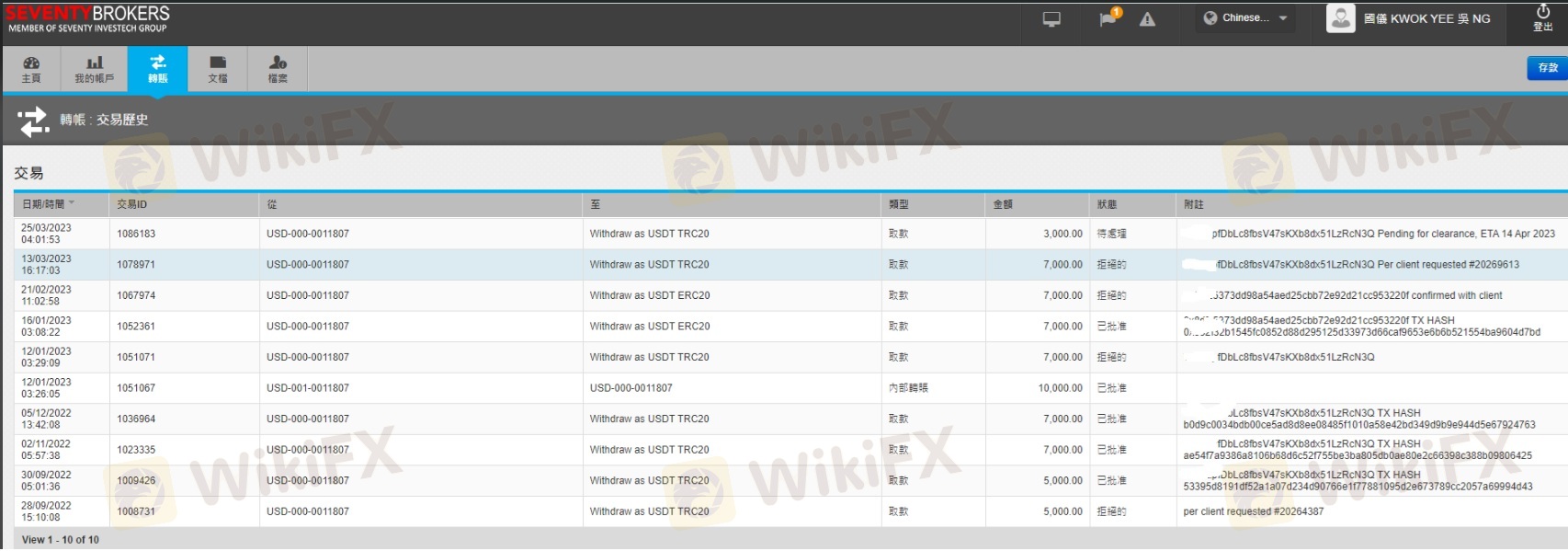1568x551 pixels.
Task: Open flag notifications with orange badge
Action: (1109, 18)
